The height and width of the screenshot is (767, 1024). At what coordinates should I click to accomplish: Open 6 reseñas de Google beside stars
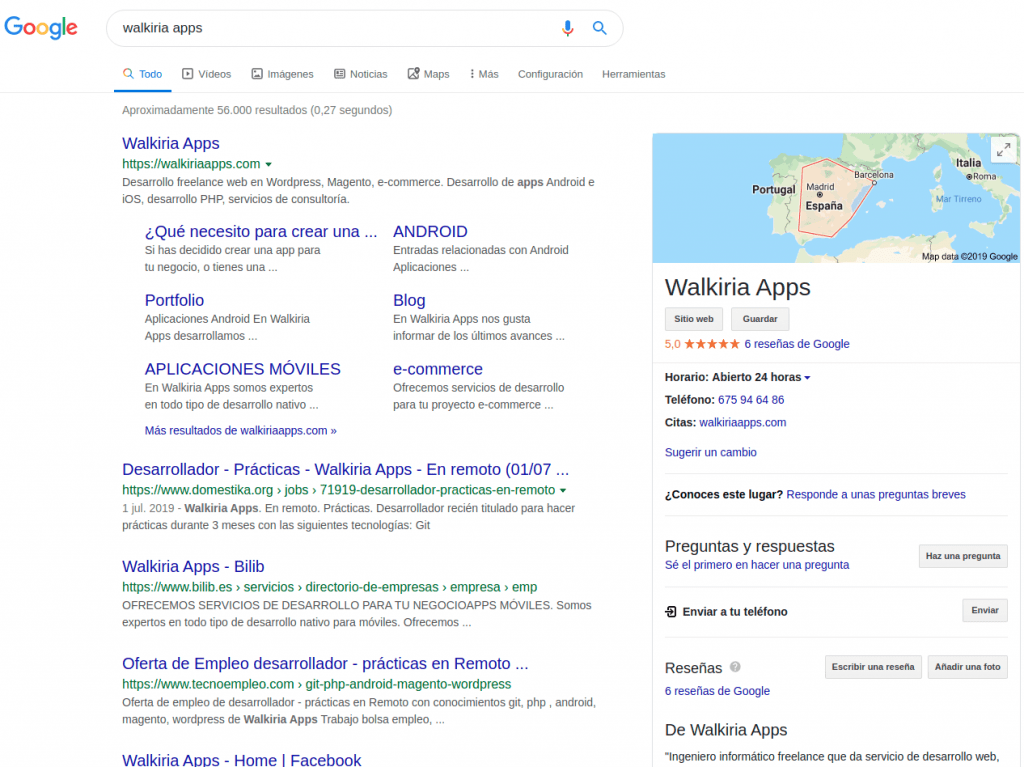797,344
